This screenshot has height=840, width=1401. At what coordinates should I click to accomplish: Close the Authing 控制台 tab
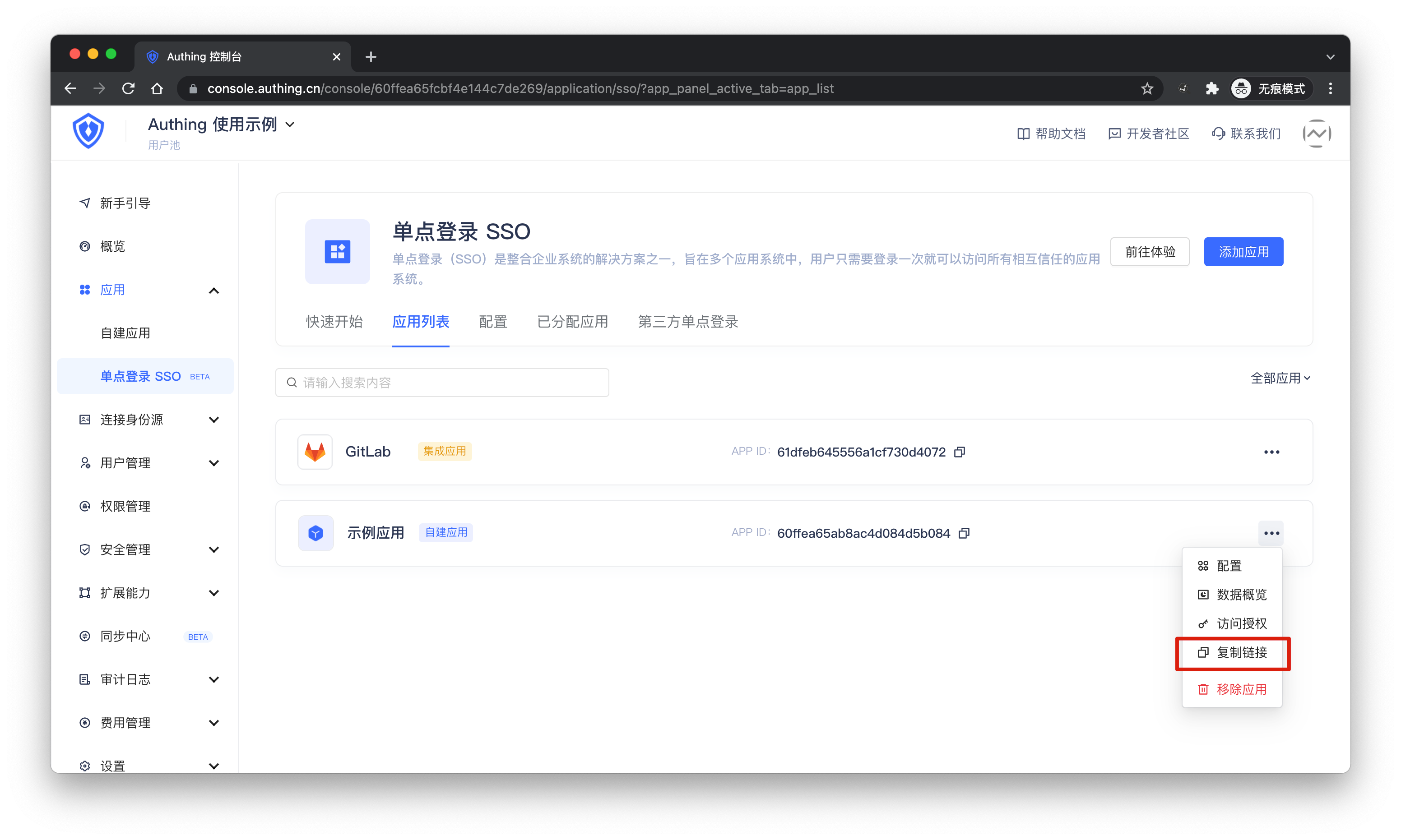336,56
